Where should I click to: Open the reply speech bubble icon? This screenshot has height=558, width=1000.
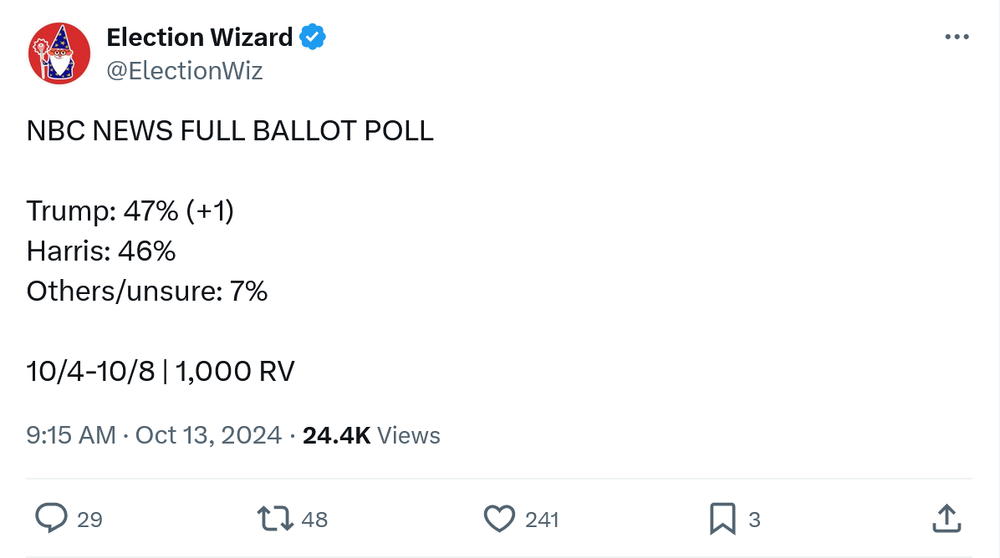51,518
